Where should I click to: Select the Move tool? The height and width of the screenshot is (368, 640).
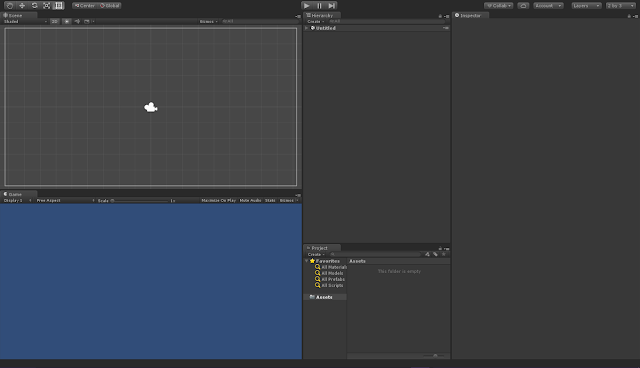[x=22, y=6]
